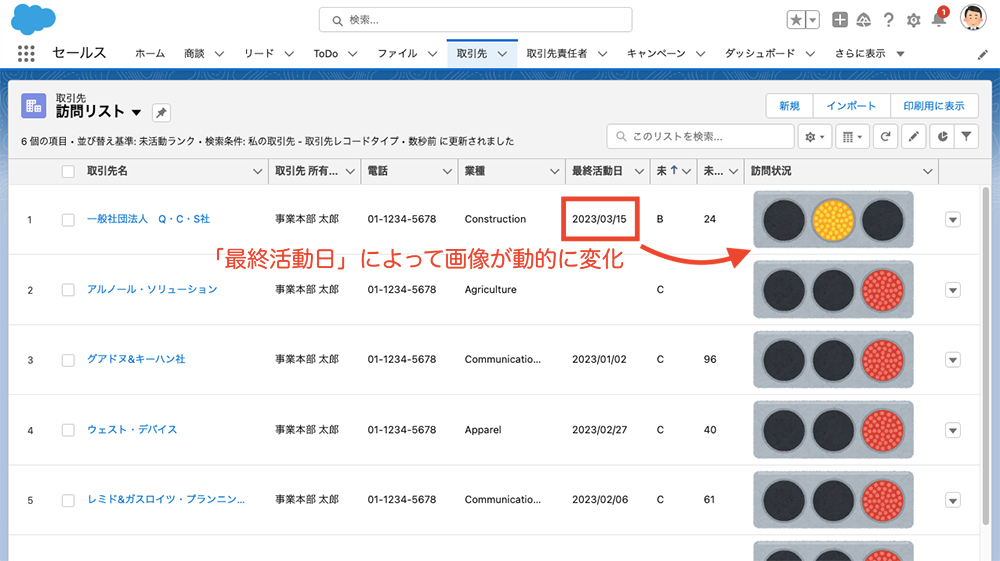Open account アルノール・ソリューション
Screen dimensions: 1000x561
pos(152,289)
